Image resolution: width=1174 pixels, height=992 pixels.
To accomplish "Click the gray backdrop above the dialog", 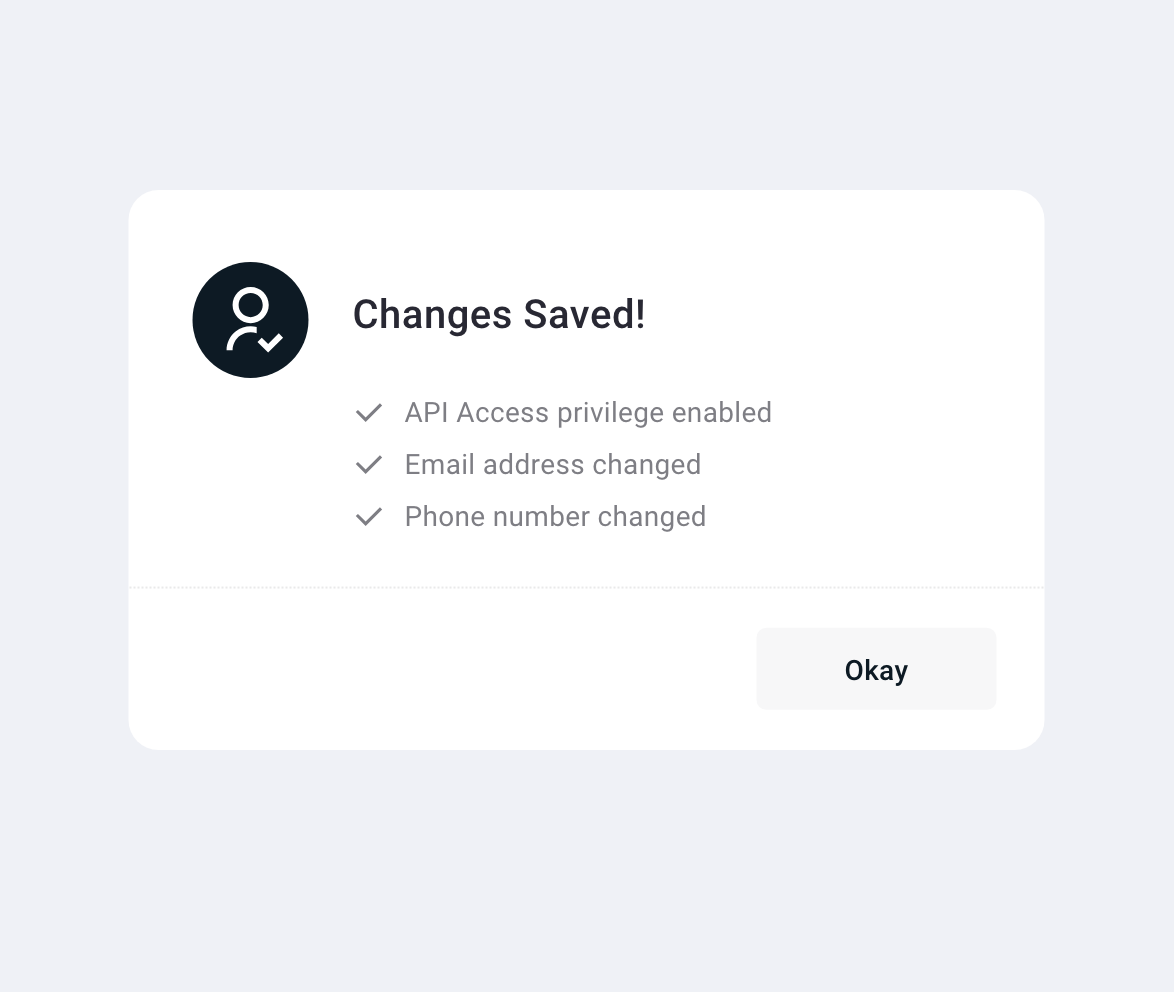I will point(586,95).
